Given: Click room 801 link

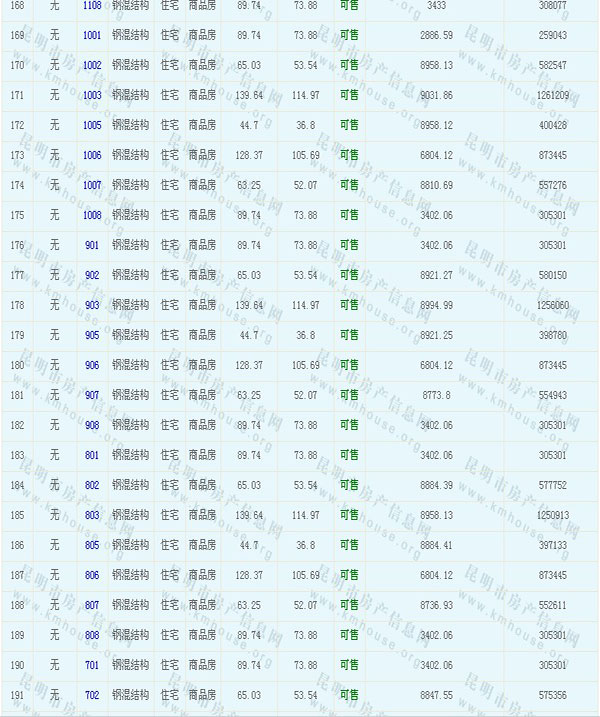Looking at the screenshot, I should [x=92, y=456].
